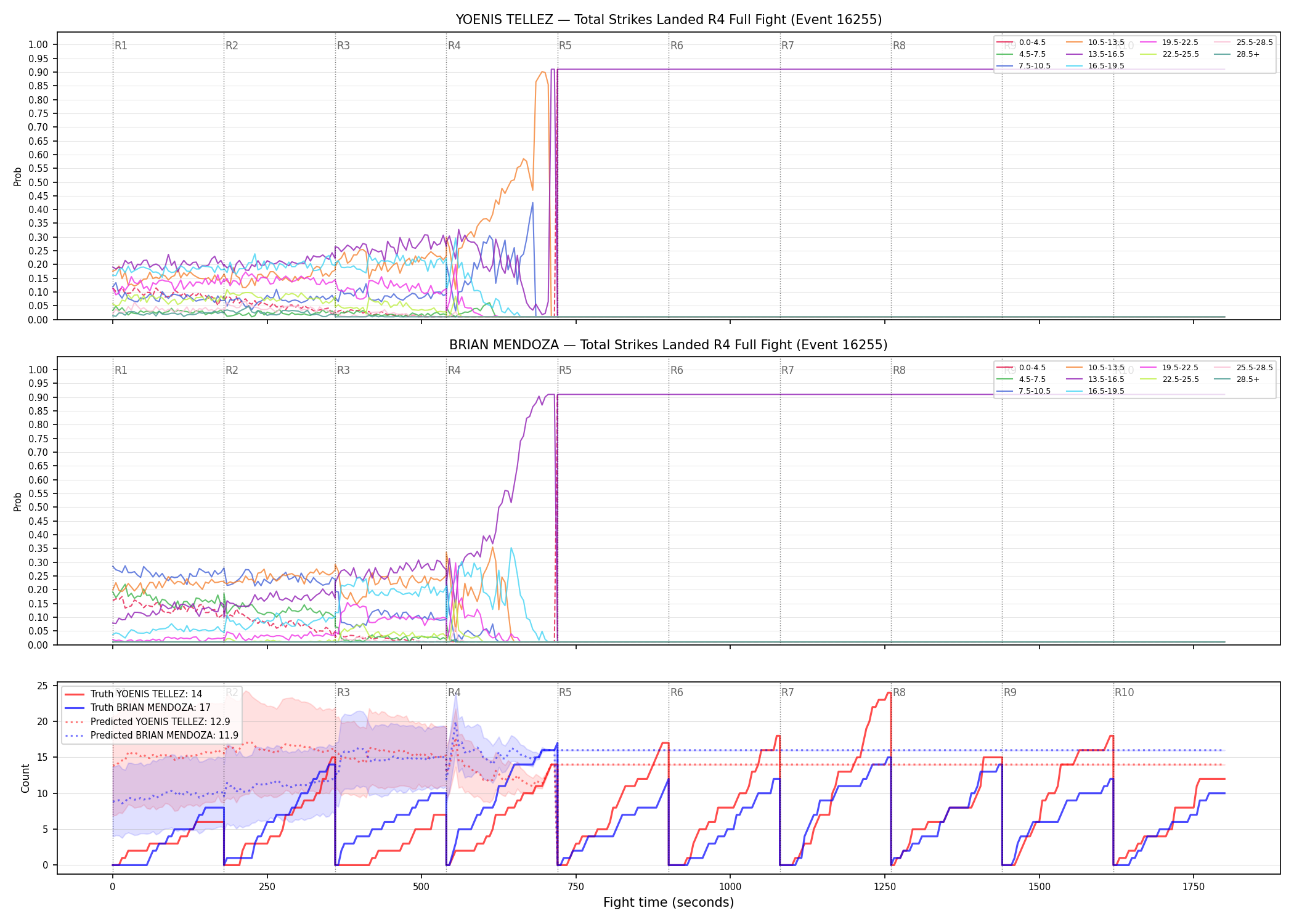Click R7 round marker in Mendoza chart
The image size is (1294, 924).
tap(787, 370)
